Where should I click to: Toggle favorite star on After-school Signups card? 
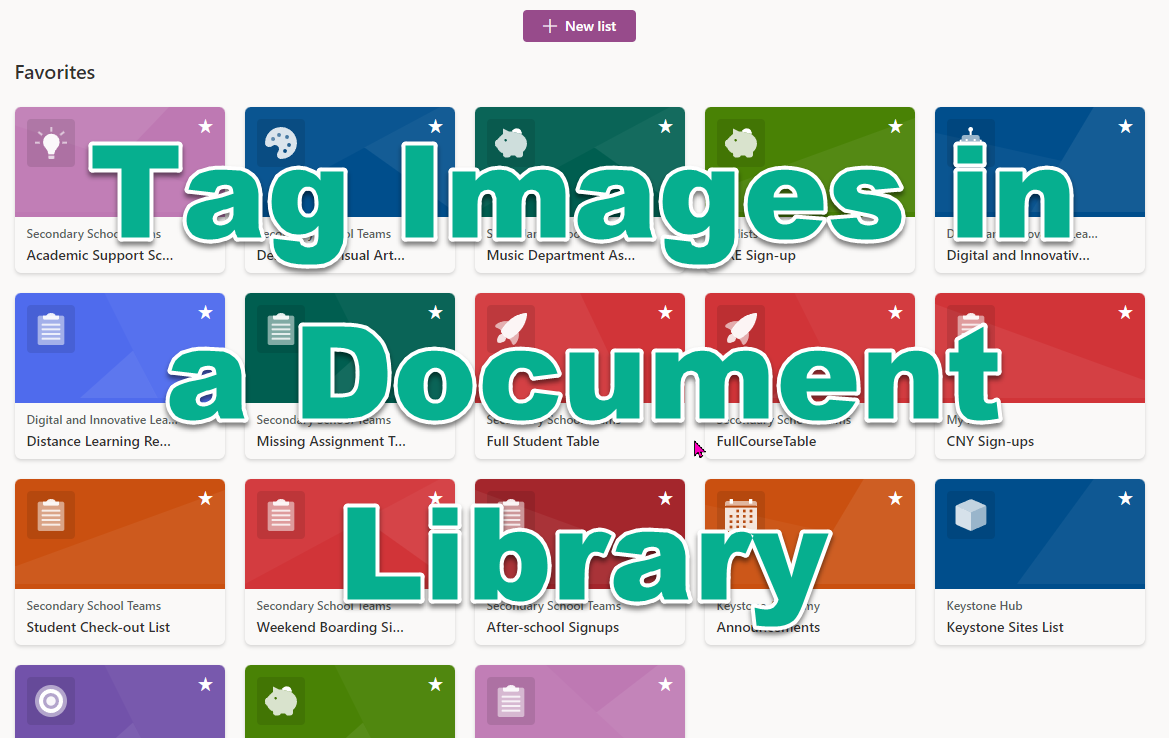(666, 499)
